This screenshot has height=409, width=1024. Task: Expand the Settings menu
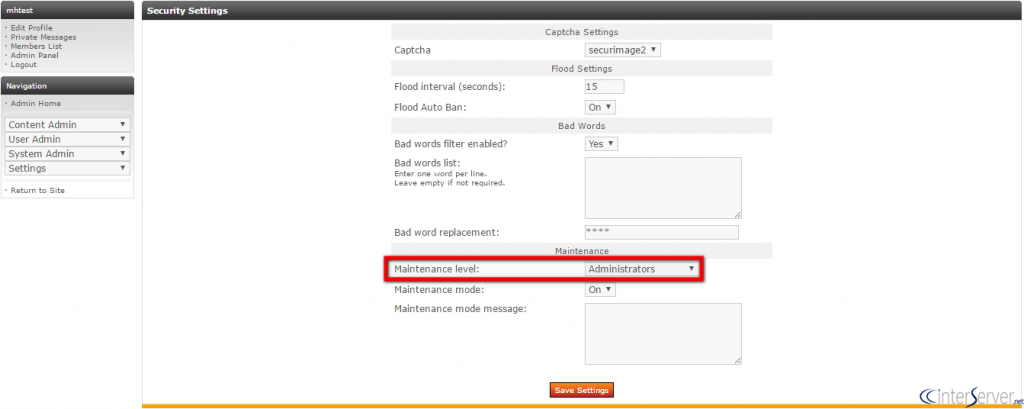(67, 168)
